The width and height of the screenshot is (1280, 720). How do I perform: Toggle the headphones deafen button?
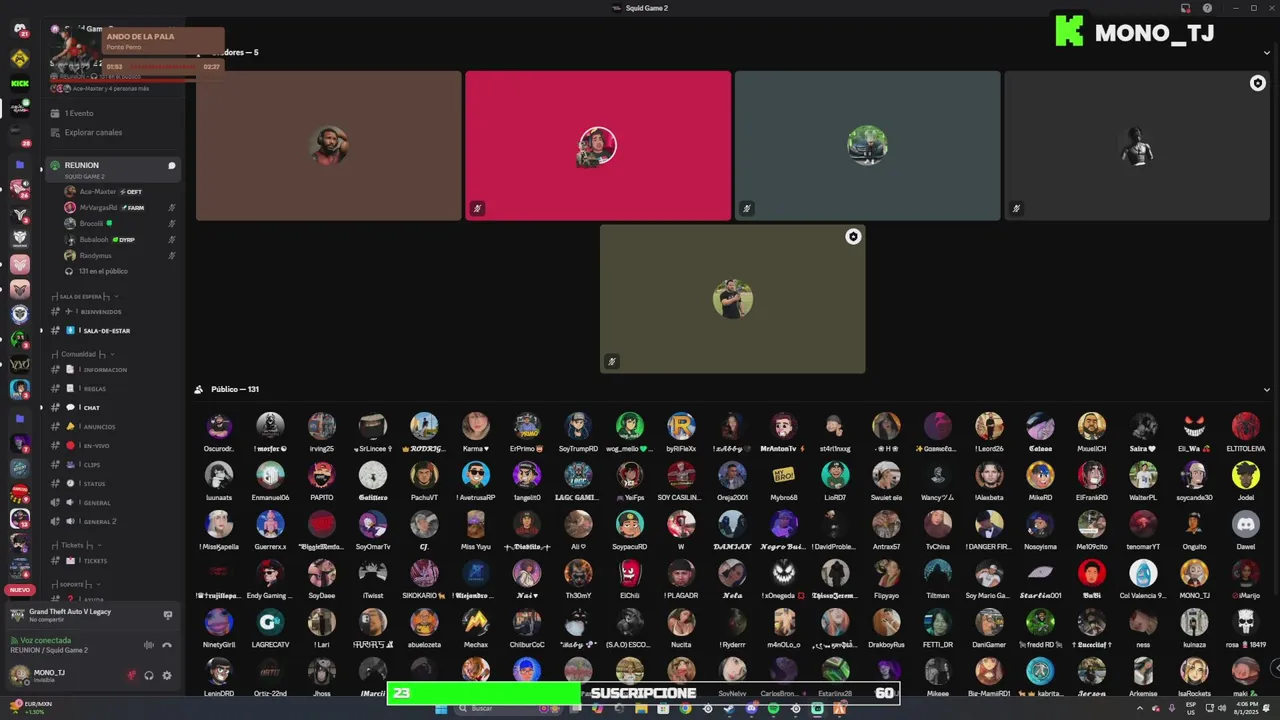coord(149,675)
